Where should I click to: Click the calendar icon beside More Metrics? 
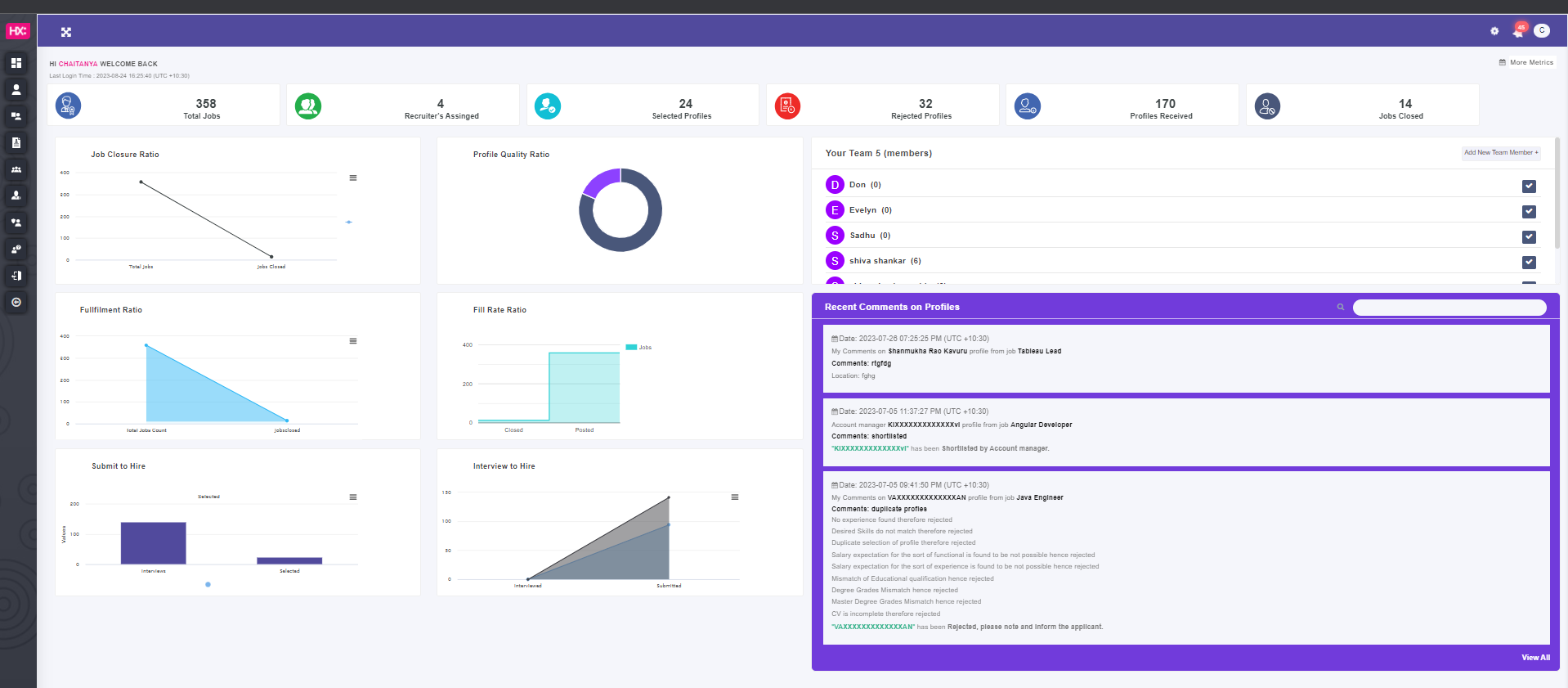click(x=1503, y=62)
